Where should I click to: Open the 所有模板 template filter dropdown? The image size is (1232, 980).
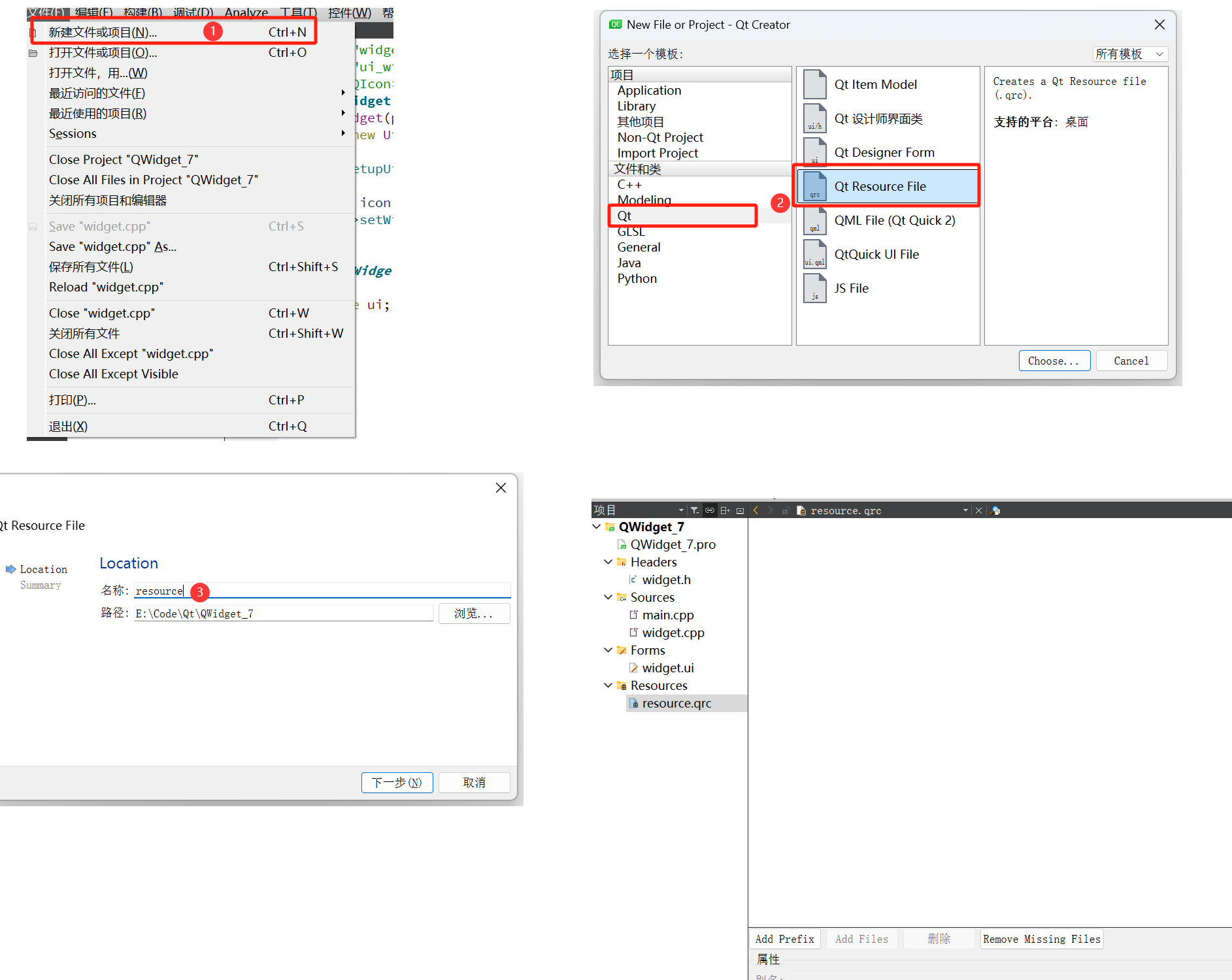pos(1130,54)
